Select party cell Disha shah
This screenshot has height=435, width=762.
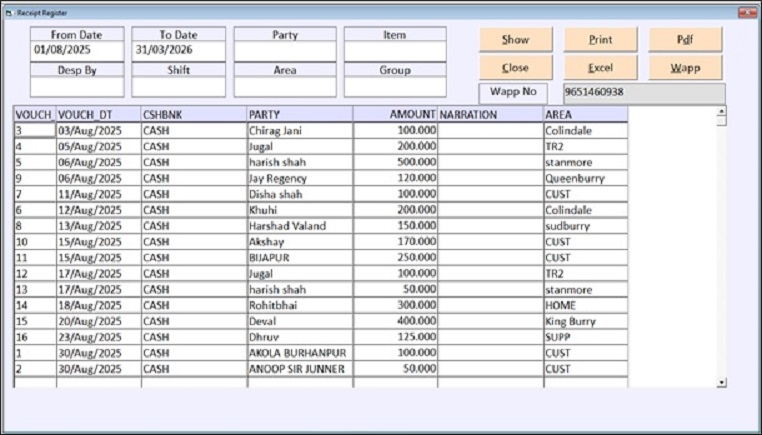[300, 194]
